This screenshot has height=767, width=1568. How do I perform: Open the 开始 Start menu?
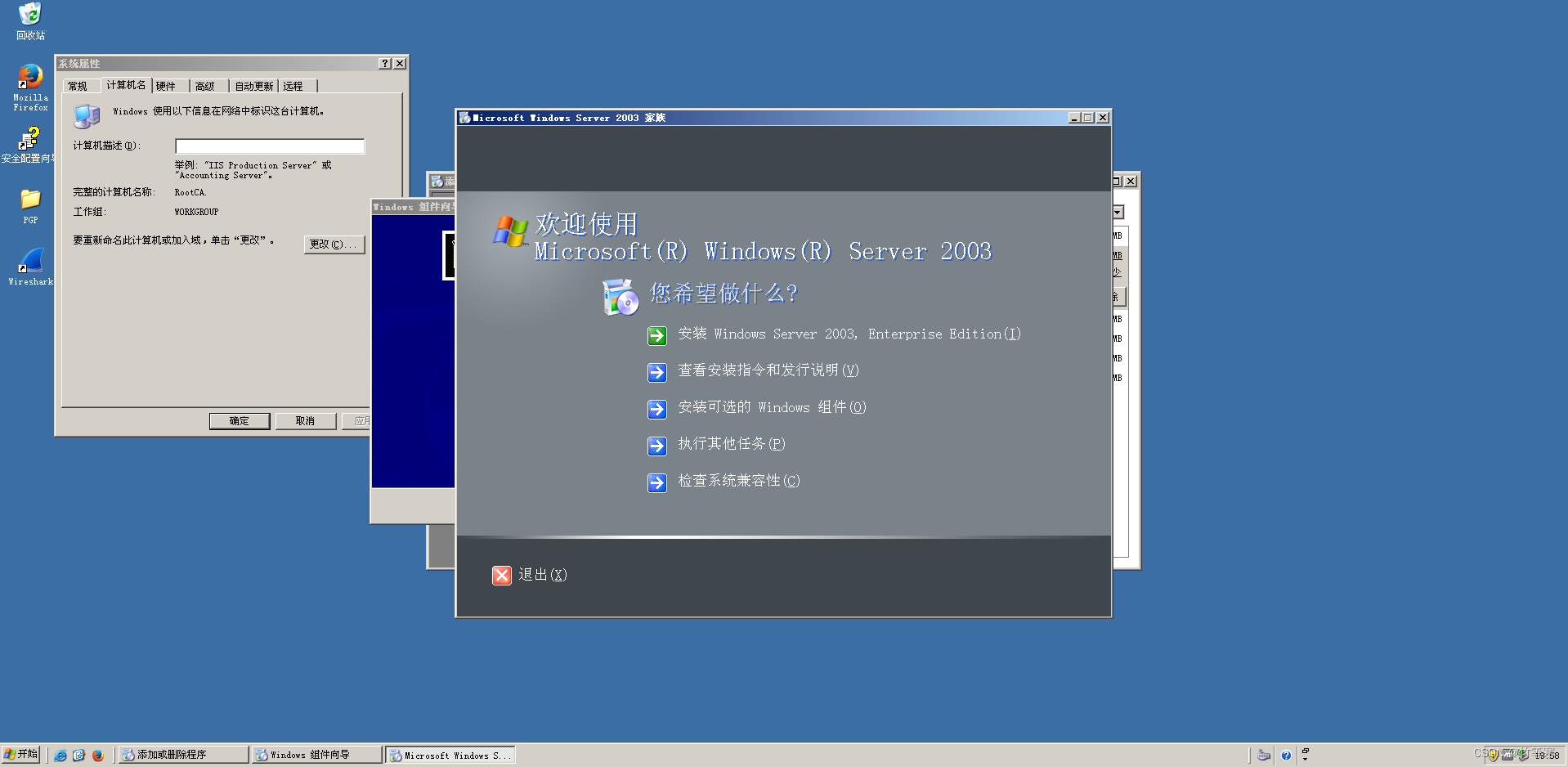click(21, 754)
